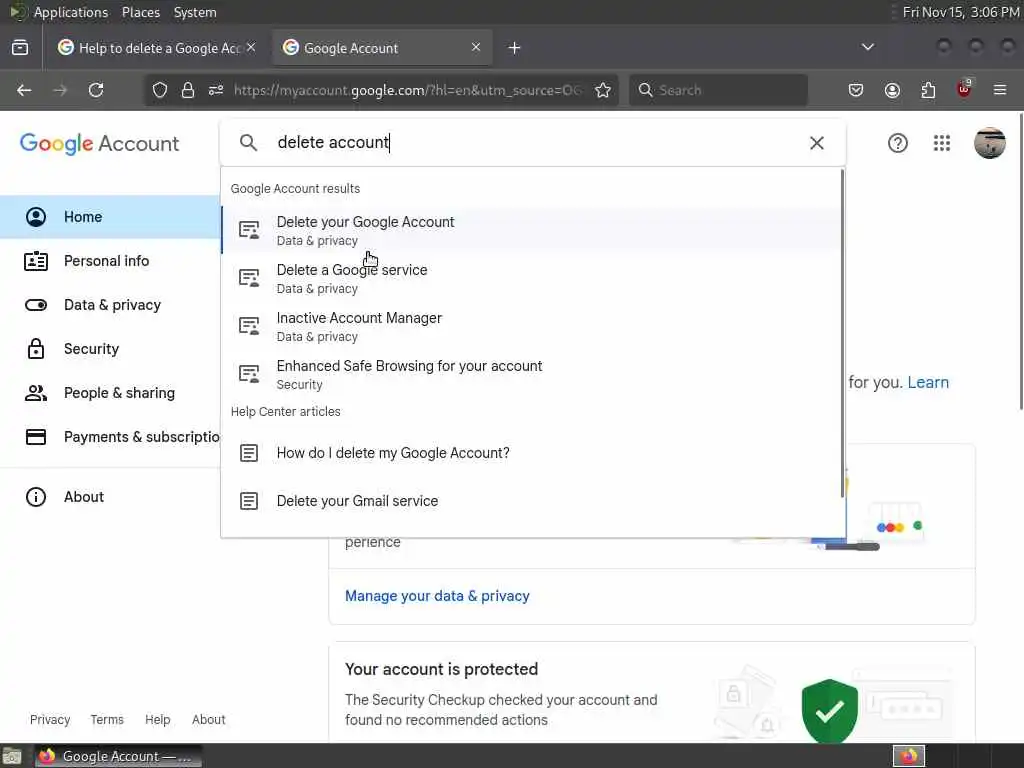
Task: Click the uBlock Origin extension icon
Action: [964, 89]
